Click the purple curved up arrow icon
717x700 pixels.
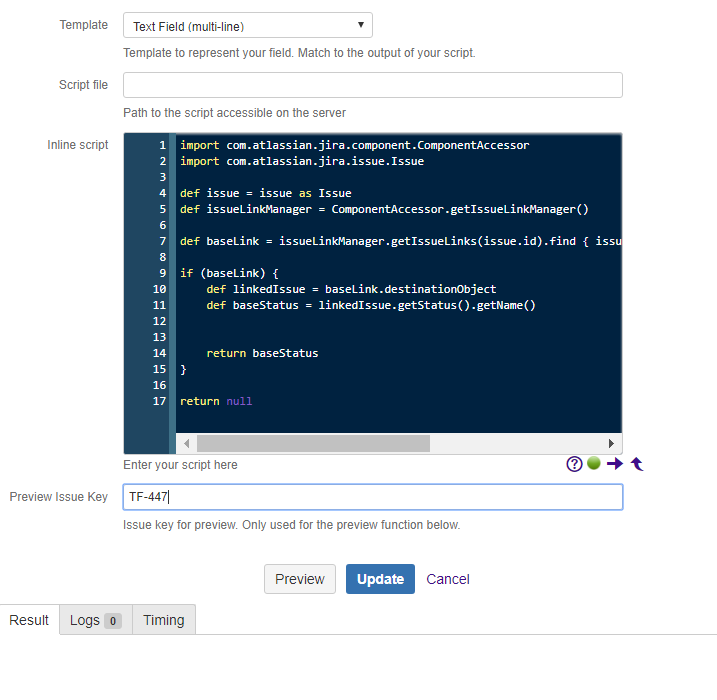click(637, 464)
